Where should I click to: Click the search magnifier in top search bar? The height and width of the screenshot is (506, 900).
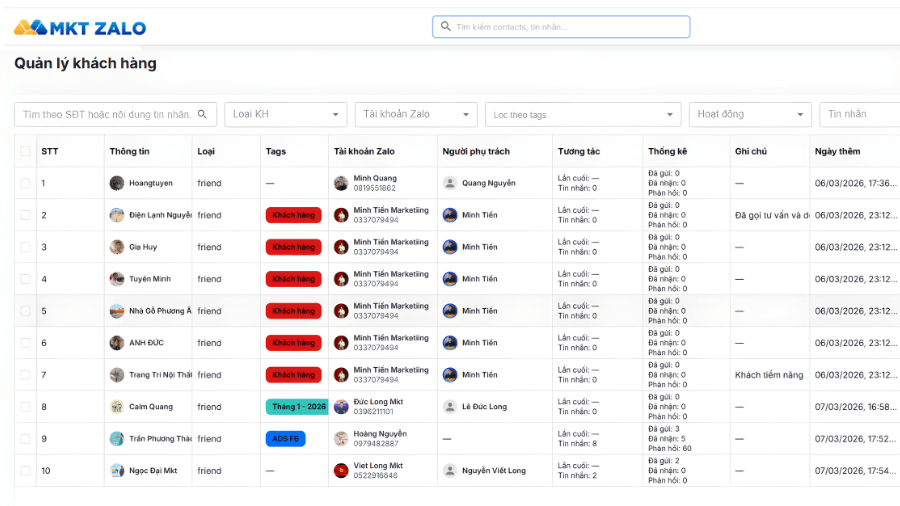point(445,26)
